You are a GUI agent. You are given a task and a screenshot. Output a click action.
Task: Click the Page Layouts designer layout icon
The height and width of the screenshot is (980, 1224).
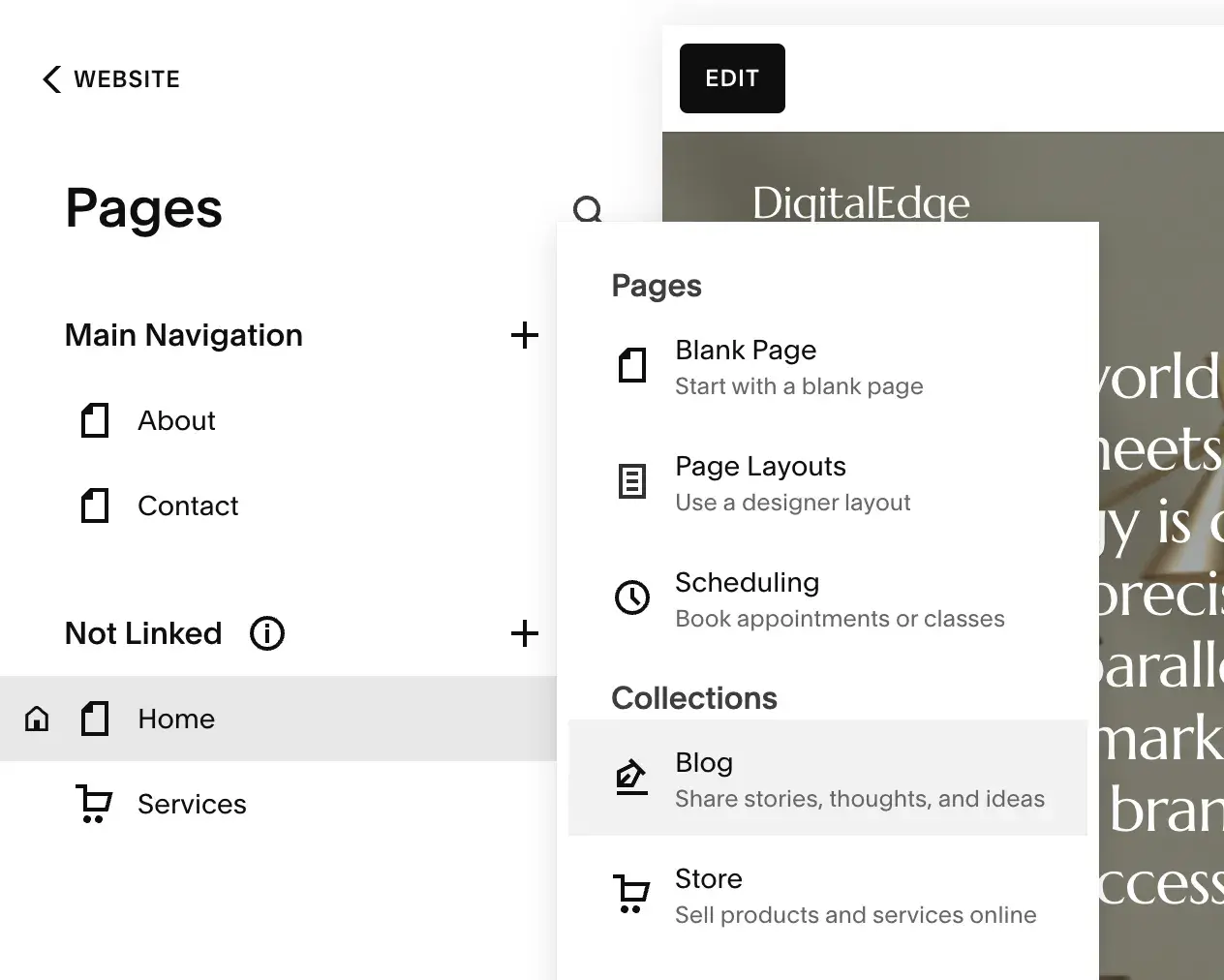(x=631, y=481)
